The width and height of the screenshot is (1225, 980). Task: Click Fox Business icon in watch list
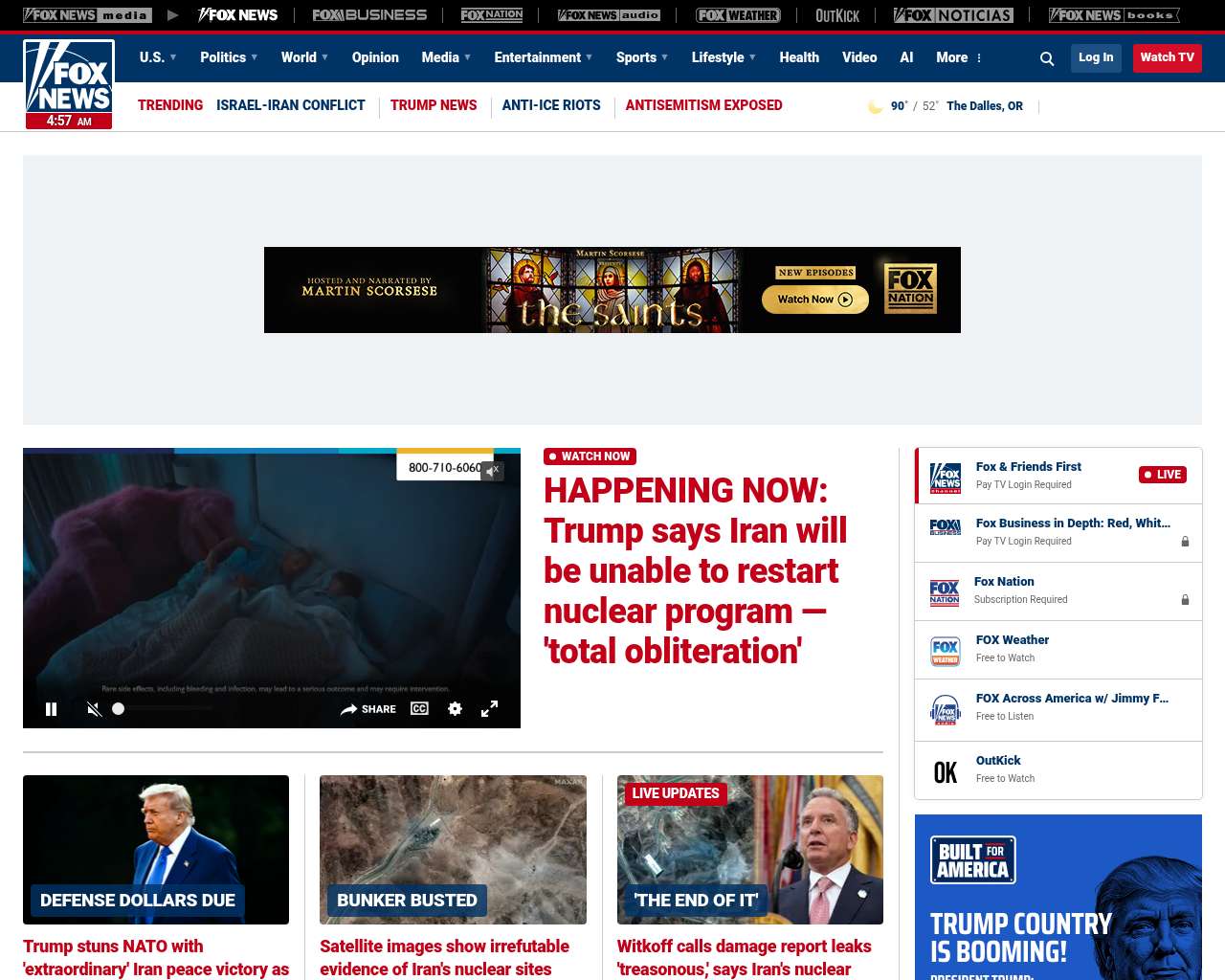click(x=946, y=527)
